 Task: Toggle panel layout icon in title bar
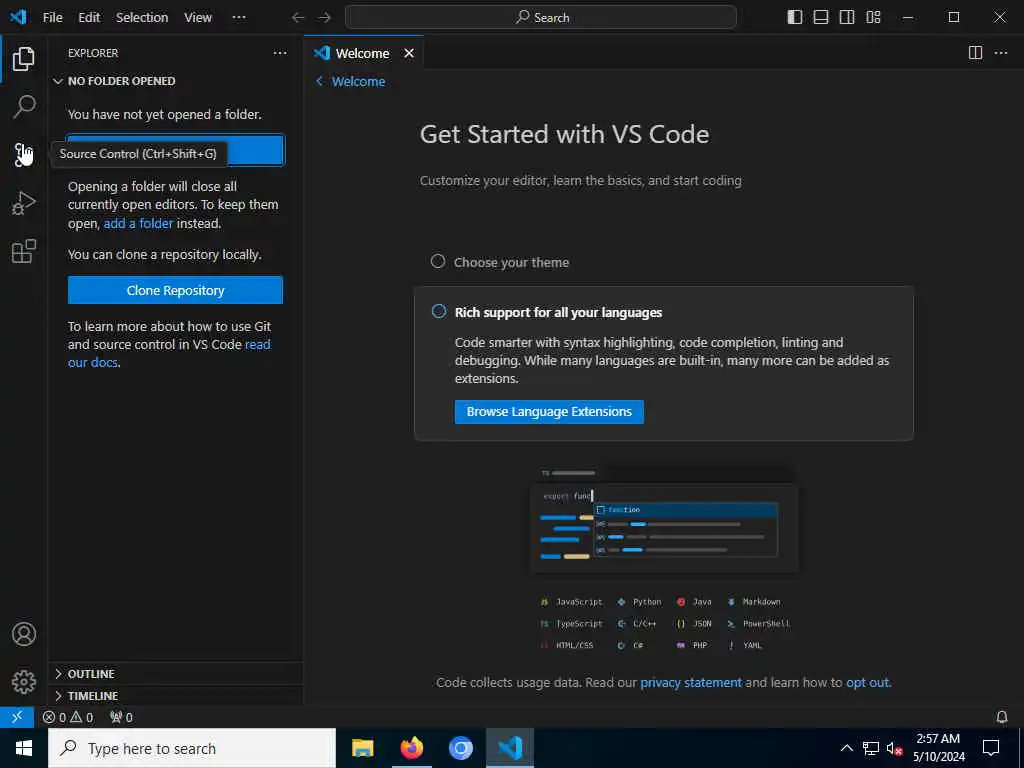821,17
